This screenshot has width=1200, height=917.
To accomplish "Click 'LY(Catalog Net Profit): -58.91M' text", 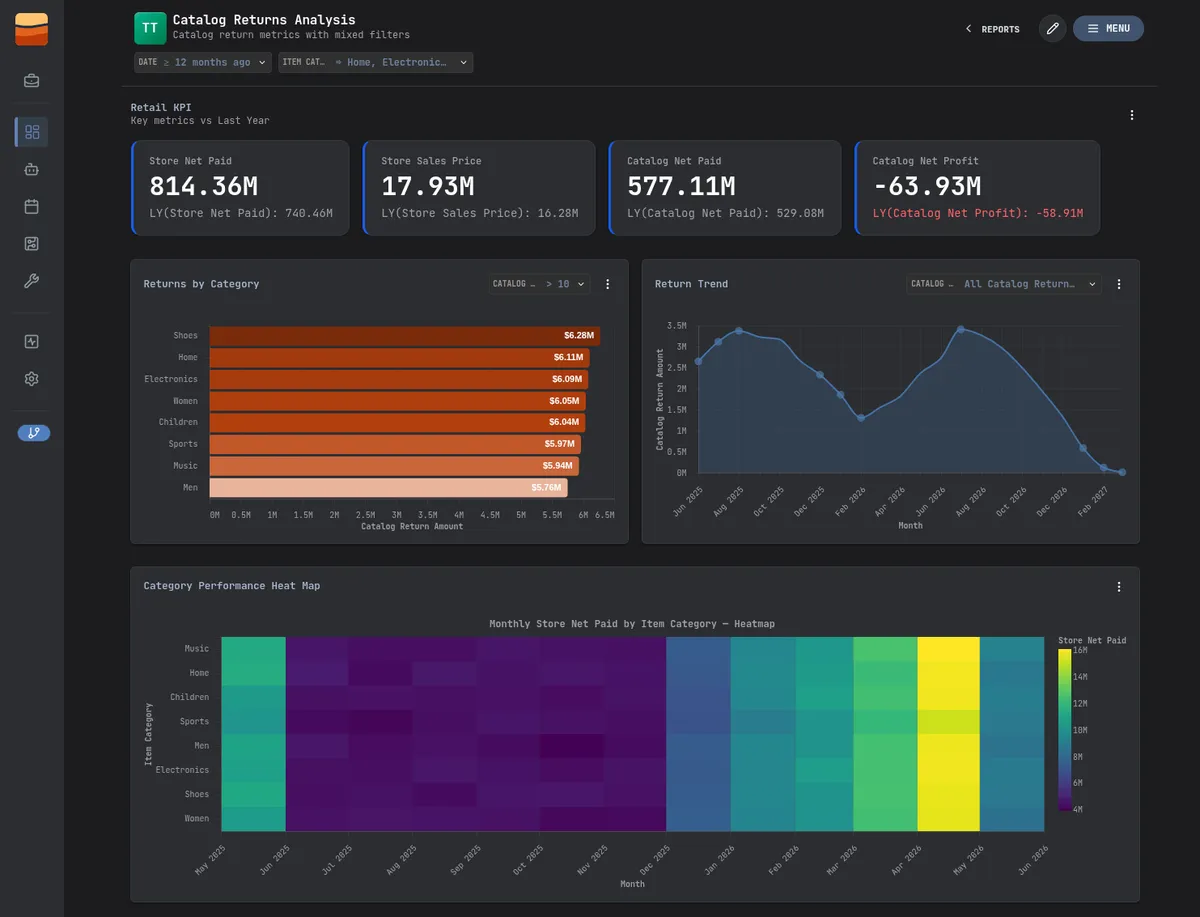I will [x=978, y=213].
